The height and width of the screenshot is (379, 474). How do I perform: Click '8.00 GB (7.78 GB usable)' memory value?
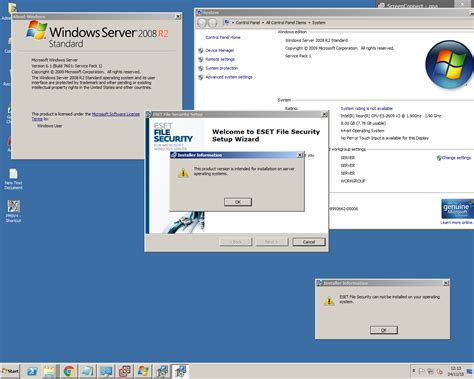click(x=363, y=123)
